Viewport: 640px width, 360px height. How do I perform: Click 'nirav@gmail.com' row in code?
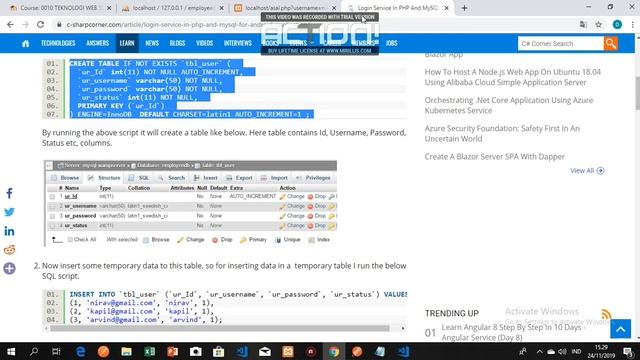[141, 303]
